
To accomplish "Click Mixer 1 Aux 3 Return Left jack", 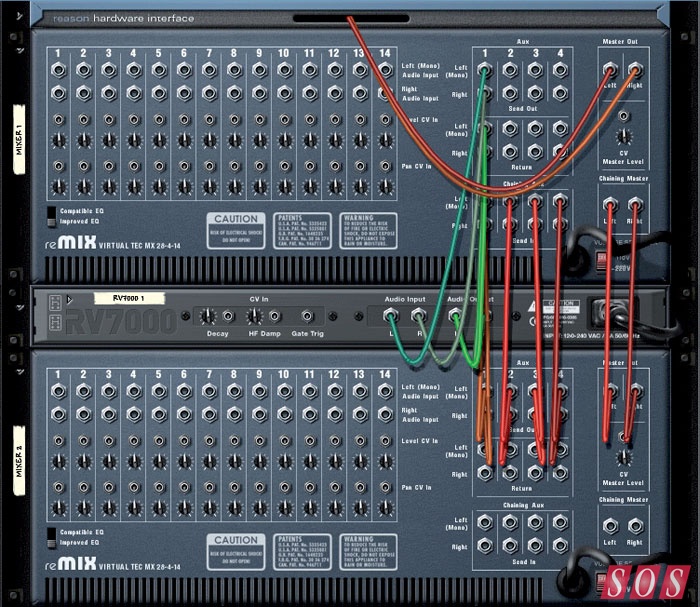I will coord(535,129).
